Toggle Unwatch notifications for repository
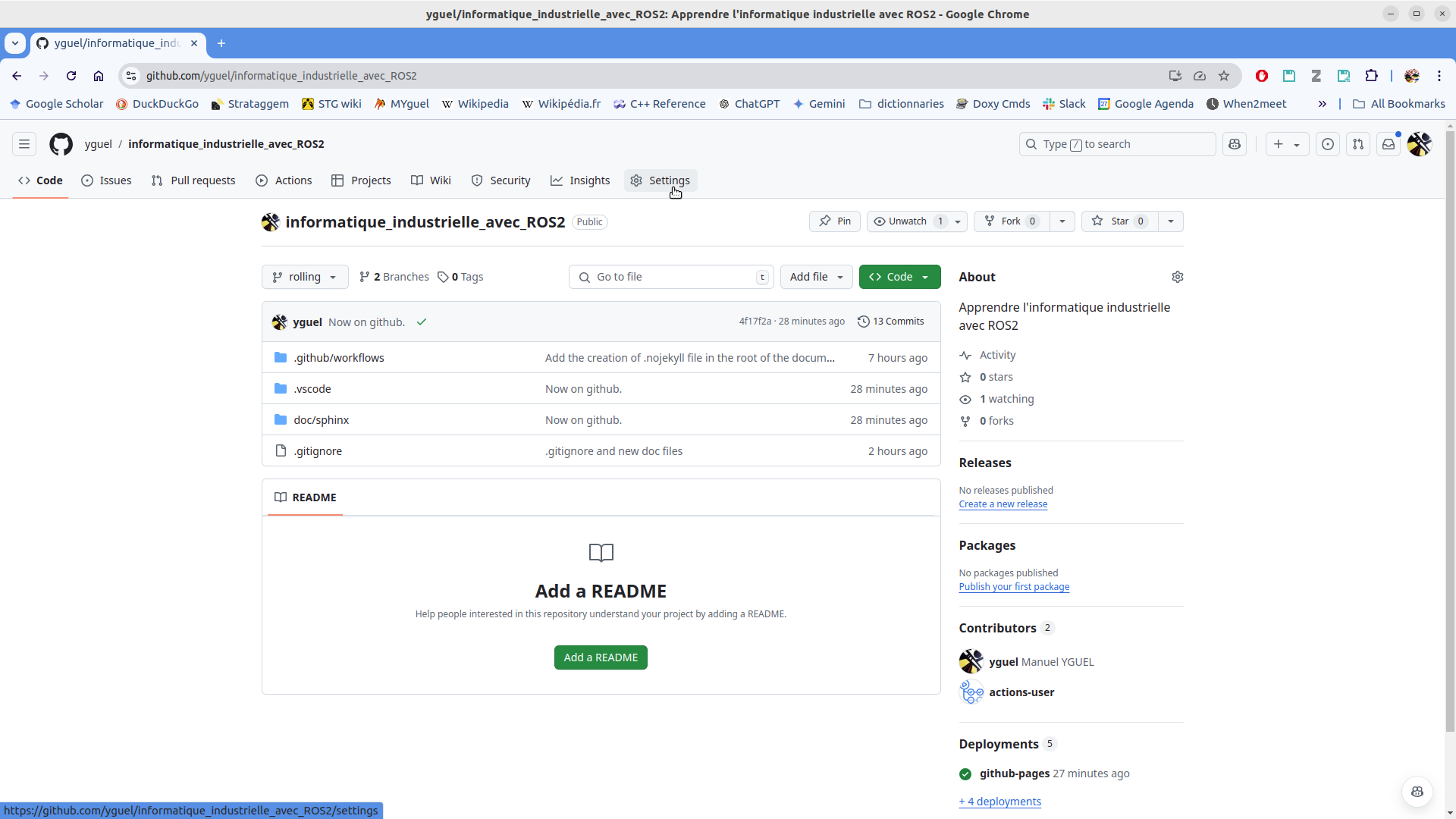The image size is (1456, 819). coord(908,221)
